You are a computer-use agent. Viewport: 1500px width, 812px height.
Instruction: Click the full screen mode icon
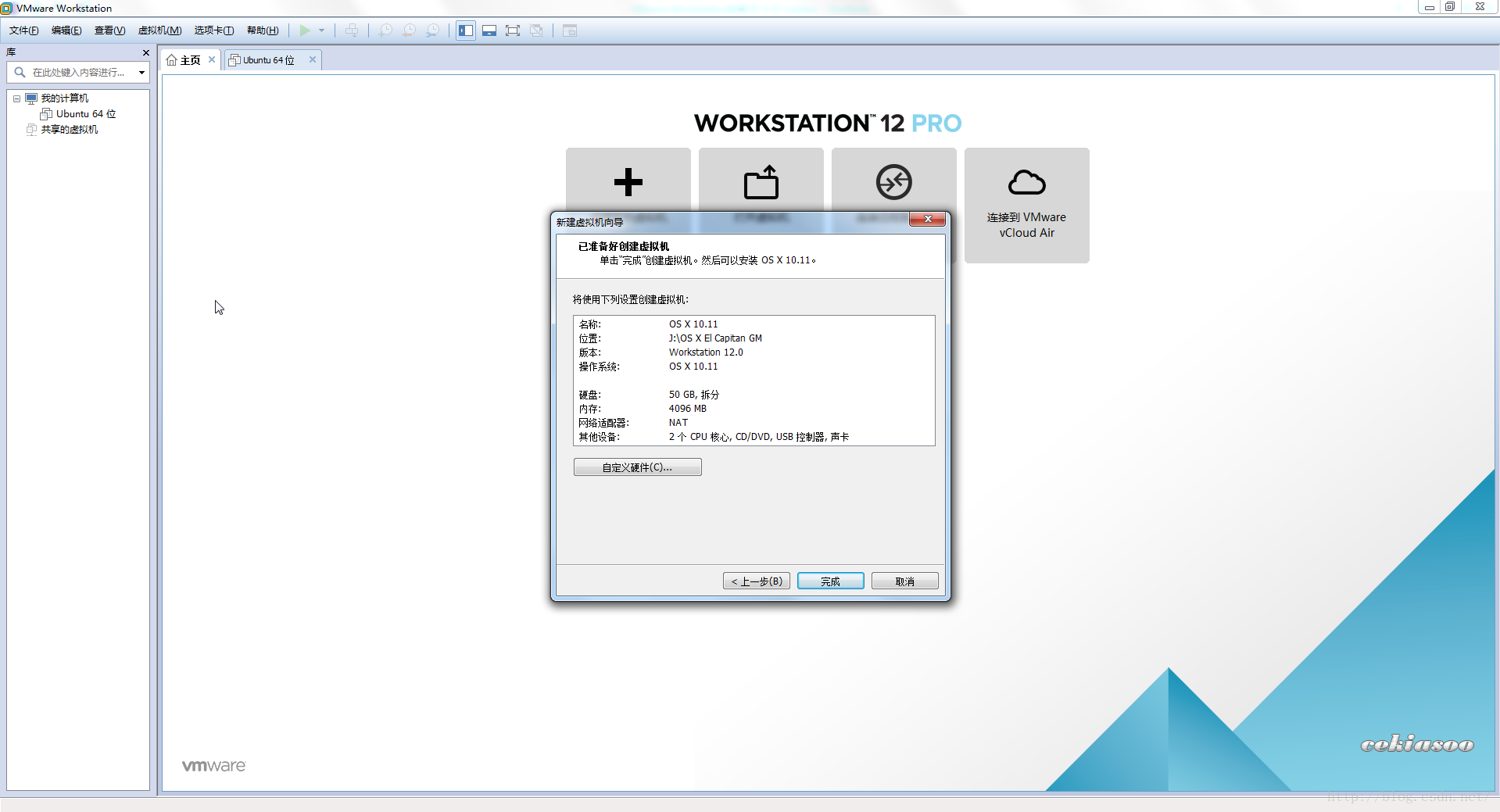(513, 30)
